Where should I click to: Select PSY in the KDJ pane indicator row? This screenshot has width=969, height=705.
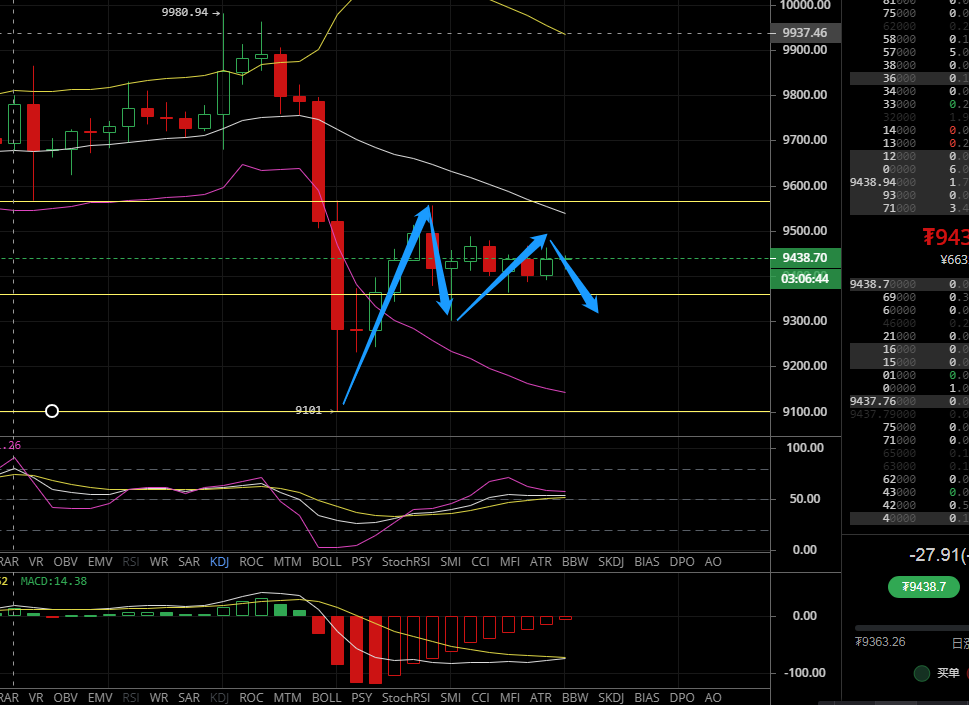point(362,562)
